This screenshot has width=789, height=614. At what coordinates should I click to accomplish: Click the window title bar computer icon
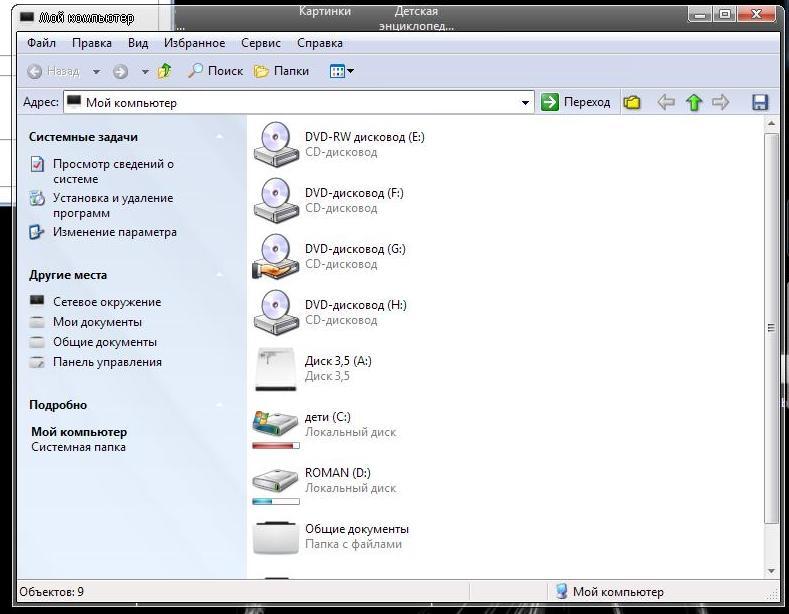coord(27,18)
